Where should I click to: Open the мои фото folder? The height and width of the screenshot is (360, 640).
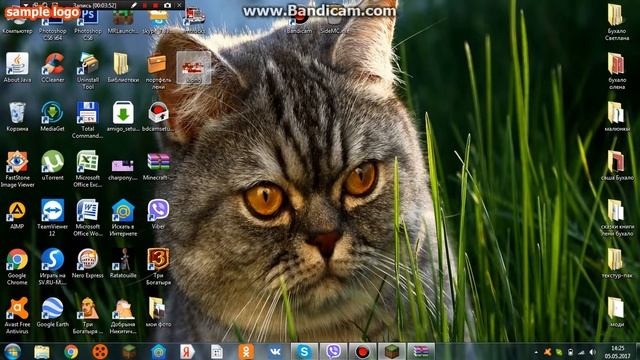158,313
